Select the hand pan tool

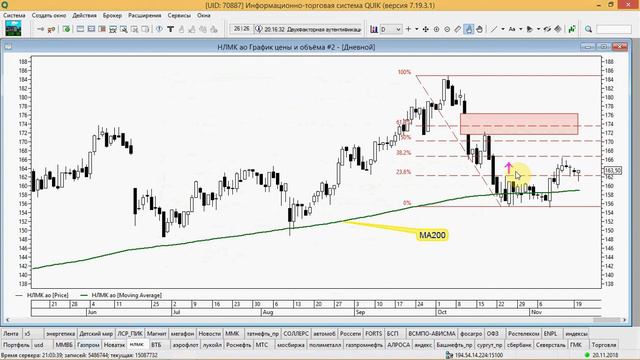(480, 29)
